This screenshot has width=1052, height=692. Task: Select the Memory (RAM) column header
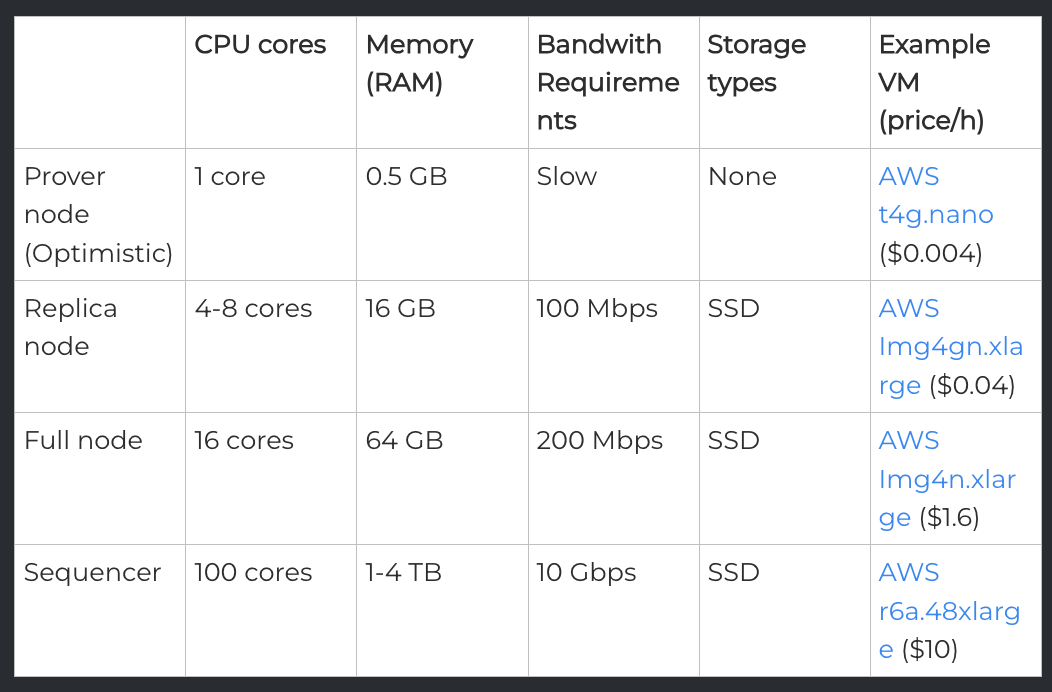[x=419, y=64]
